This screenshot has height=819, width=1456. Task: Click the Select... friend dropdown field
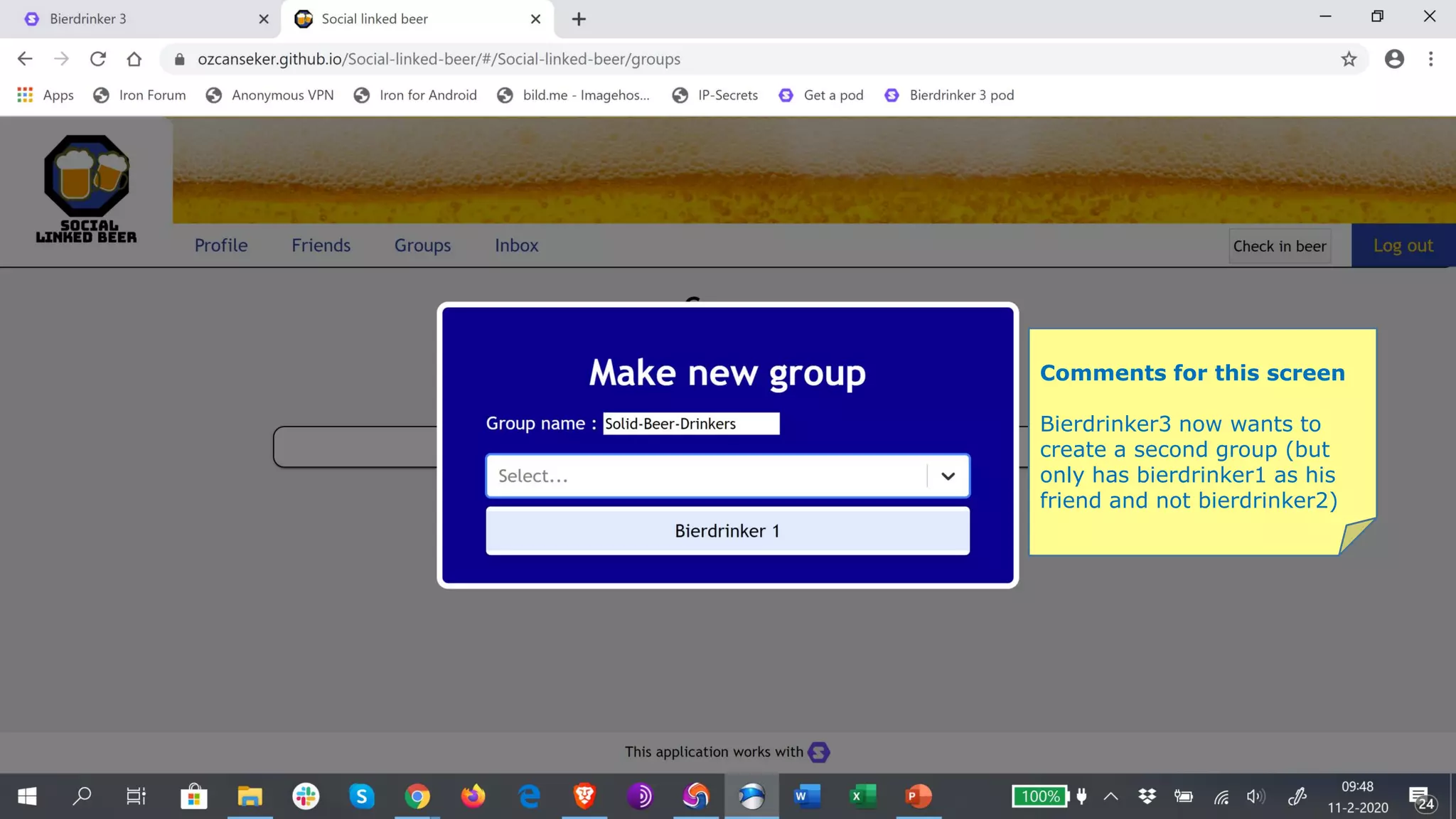727,476
